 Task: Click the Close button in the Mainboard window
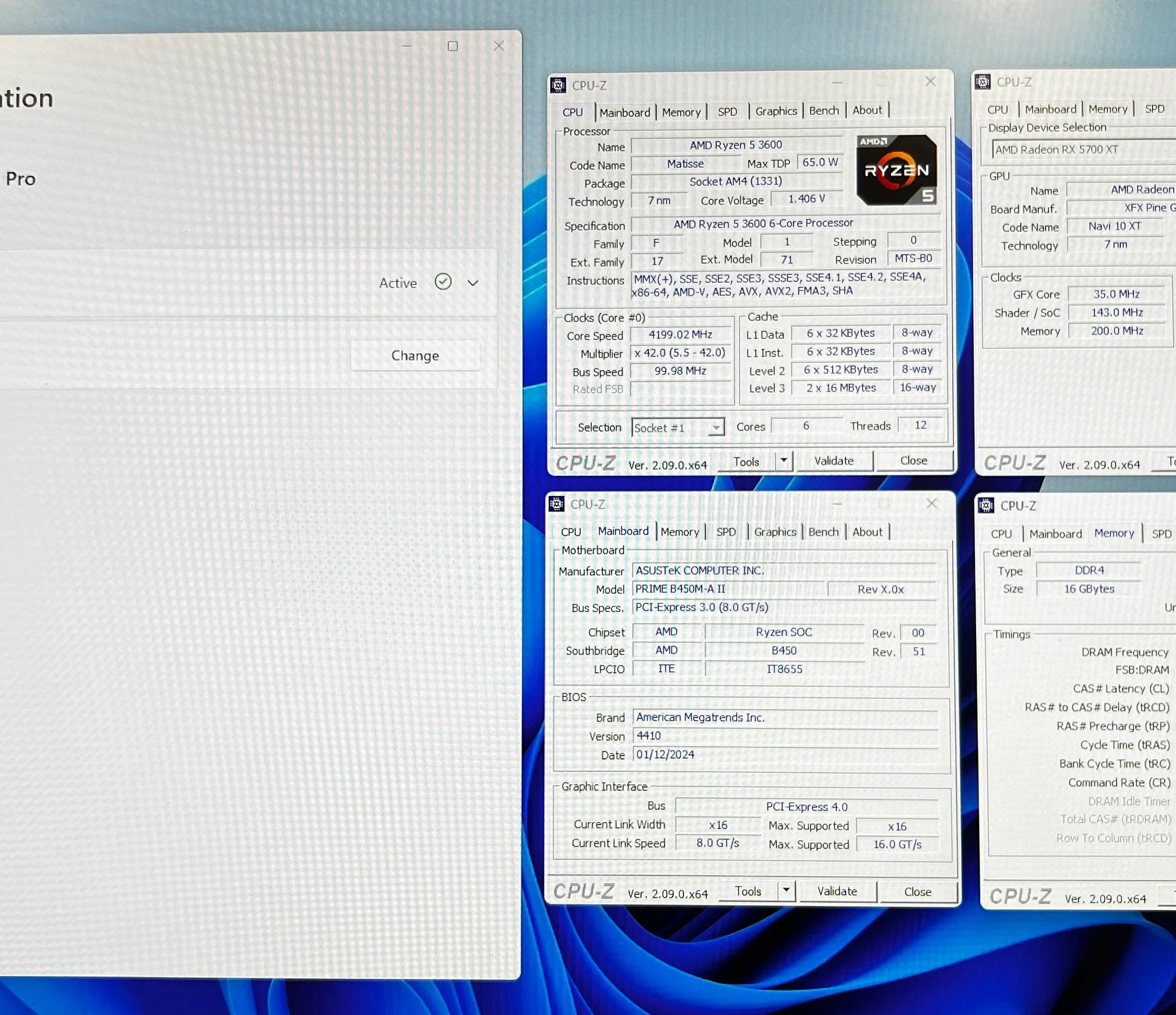coord(918,892)
